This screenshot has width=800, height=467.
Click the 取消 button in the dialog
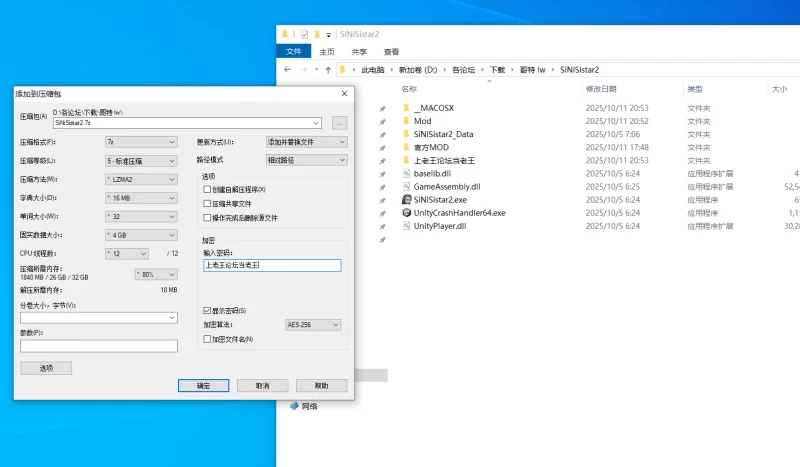click(x=262, y=385)
